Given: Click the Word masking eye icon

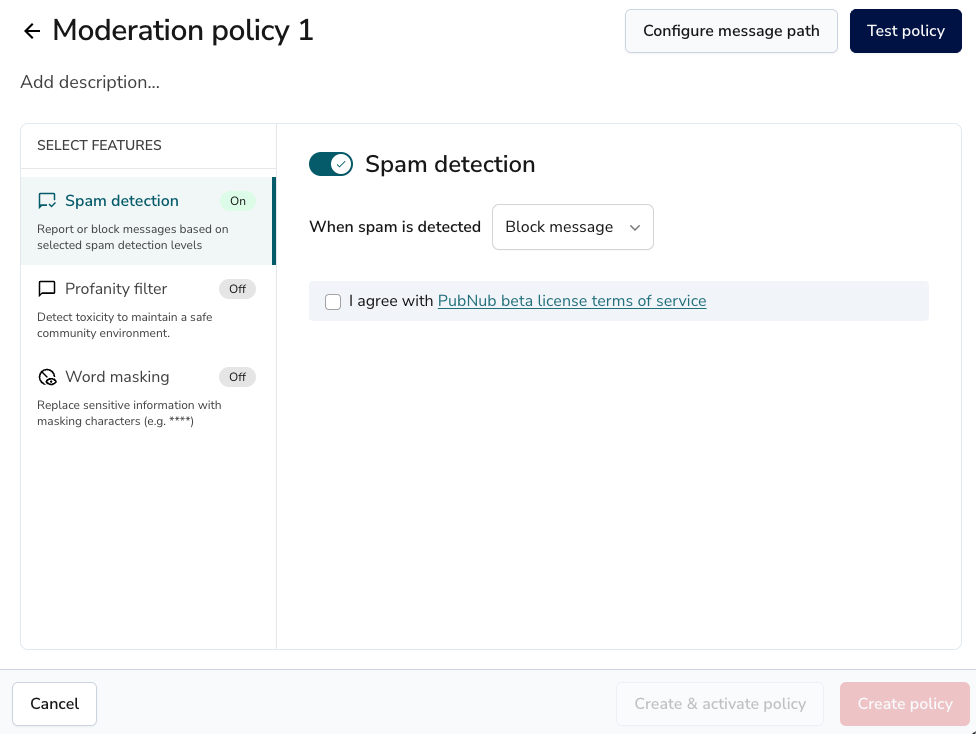Looking at the screenshot, I should [47, 377].
